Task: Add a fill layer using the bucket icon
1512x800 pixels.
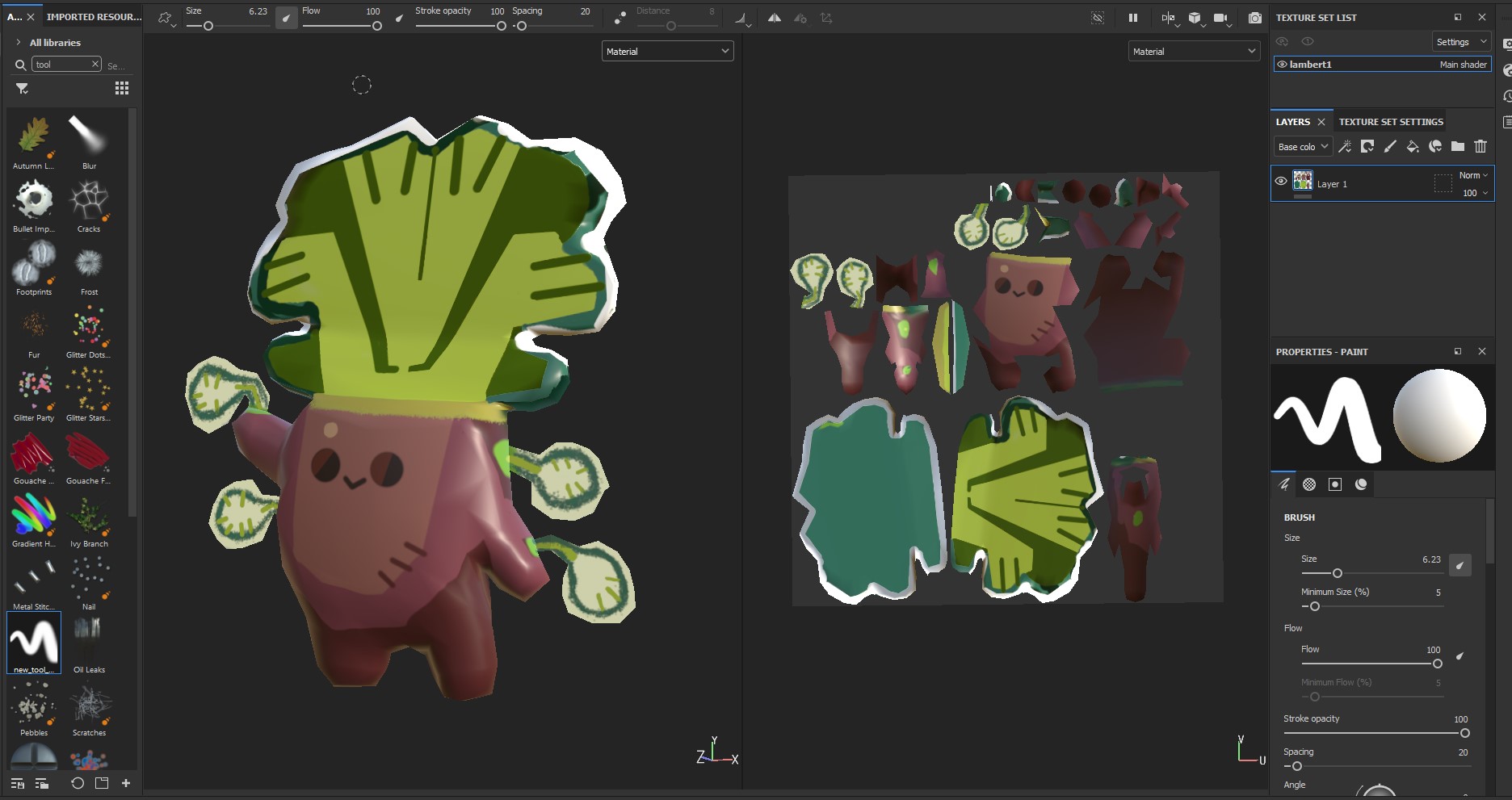Action: point(1412,146)
